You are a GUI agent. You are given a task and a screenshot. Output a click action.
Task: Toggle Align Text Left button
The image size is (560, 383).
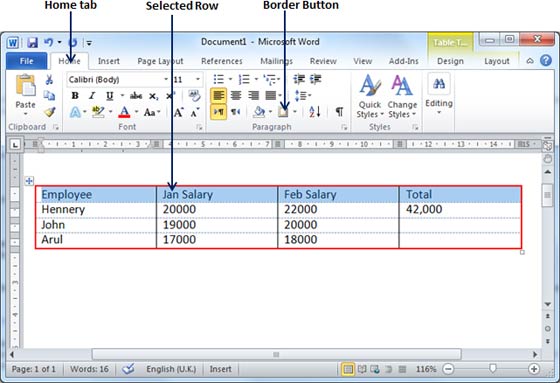click(x=218, y=96)
